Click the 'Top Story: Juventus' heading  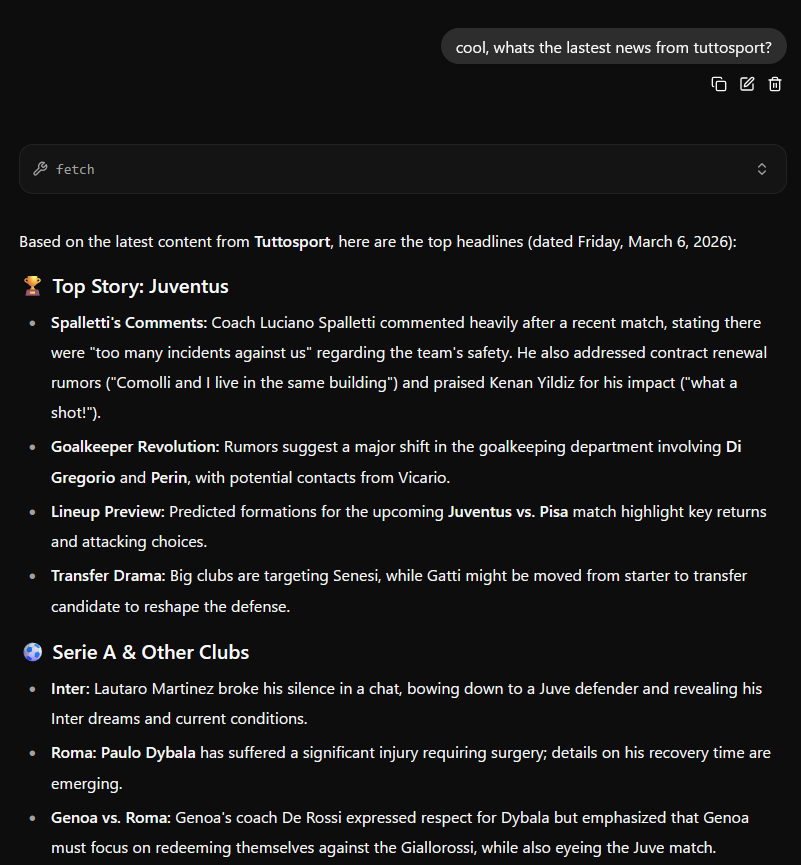(x=140, y=286)
